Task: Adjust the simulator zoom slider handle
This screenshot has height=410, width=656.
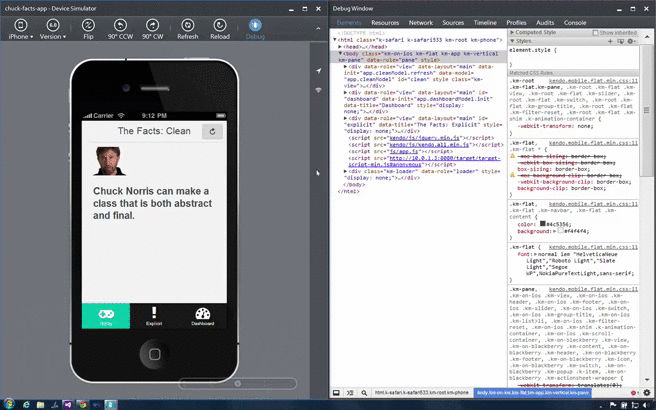Action: pos(238,384)
